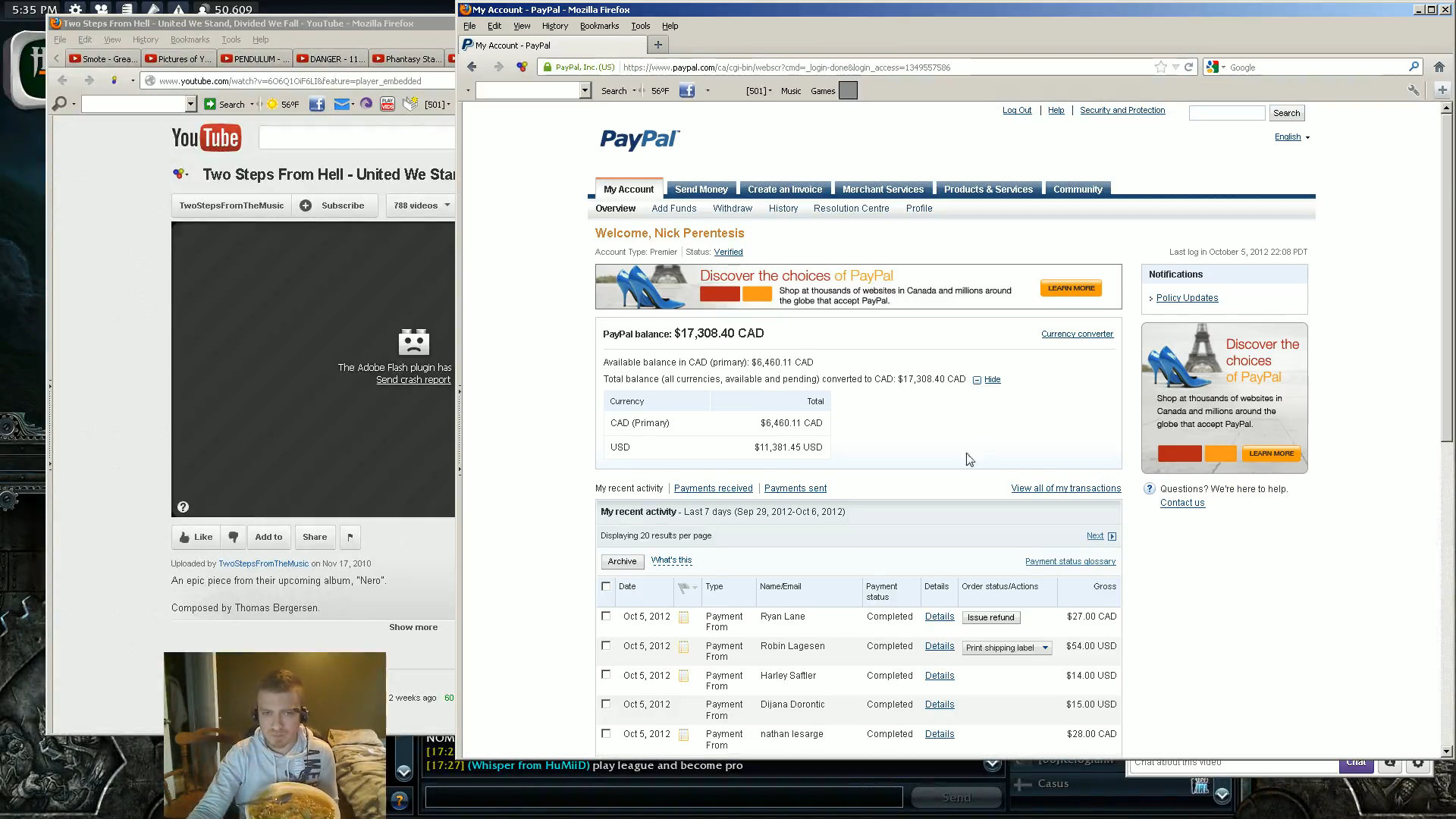Open new tab with plus icon
Image resolution: width=1456 pixels, height=819 pixels.
(657, 45)
